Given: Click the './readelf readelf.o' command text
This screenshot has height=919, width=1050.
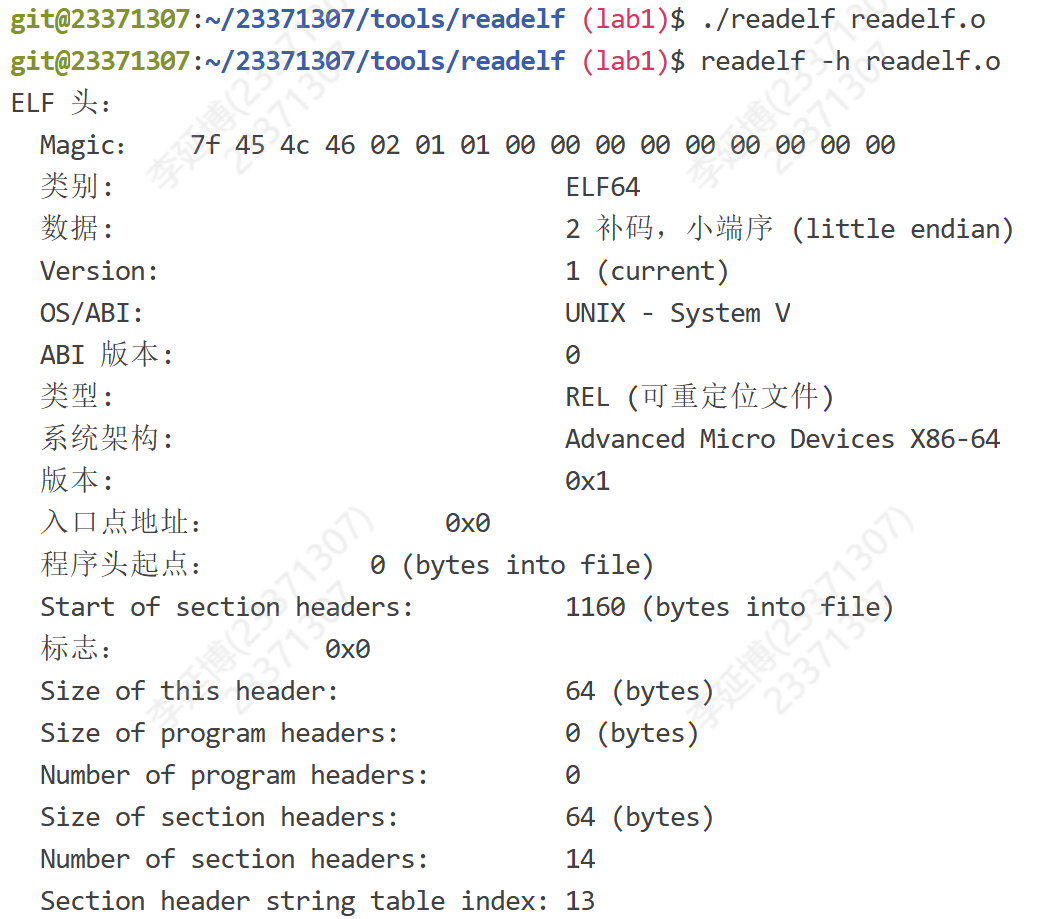Looking at the screenshot, I should [842, 19].
